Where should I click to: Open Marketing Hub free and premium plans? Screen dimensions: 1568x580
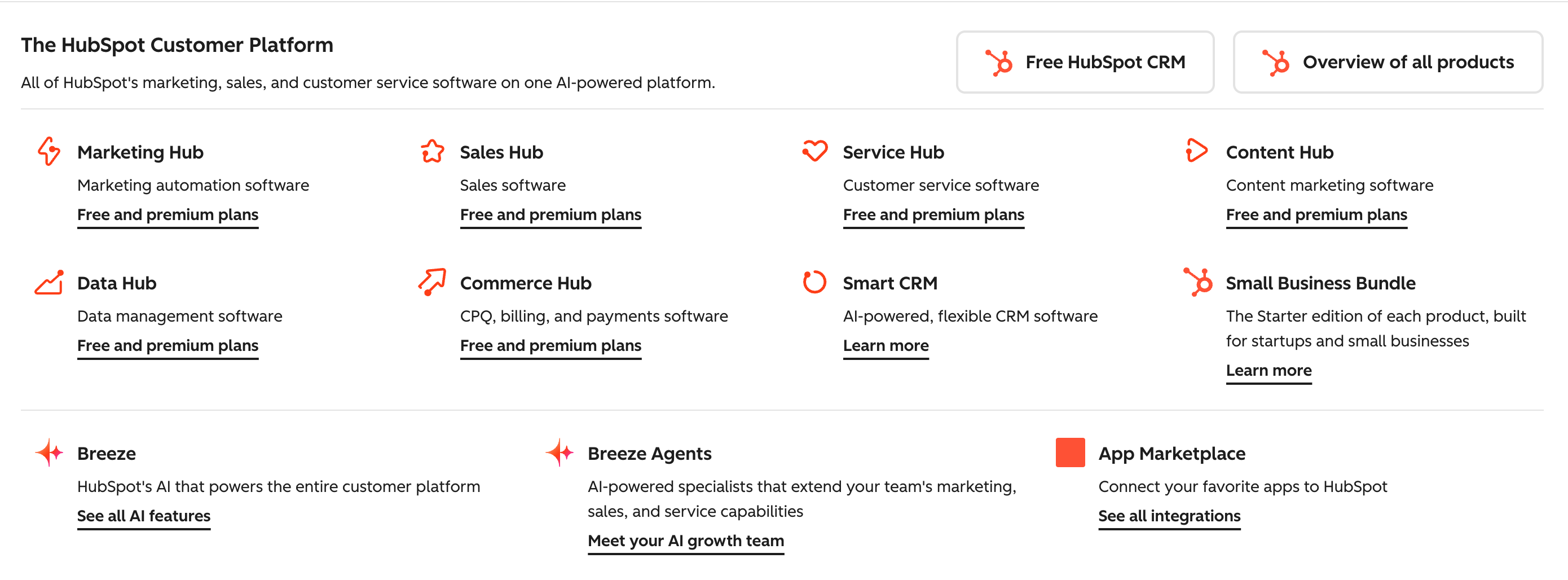[x=168, y=215]
